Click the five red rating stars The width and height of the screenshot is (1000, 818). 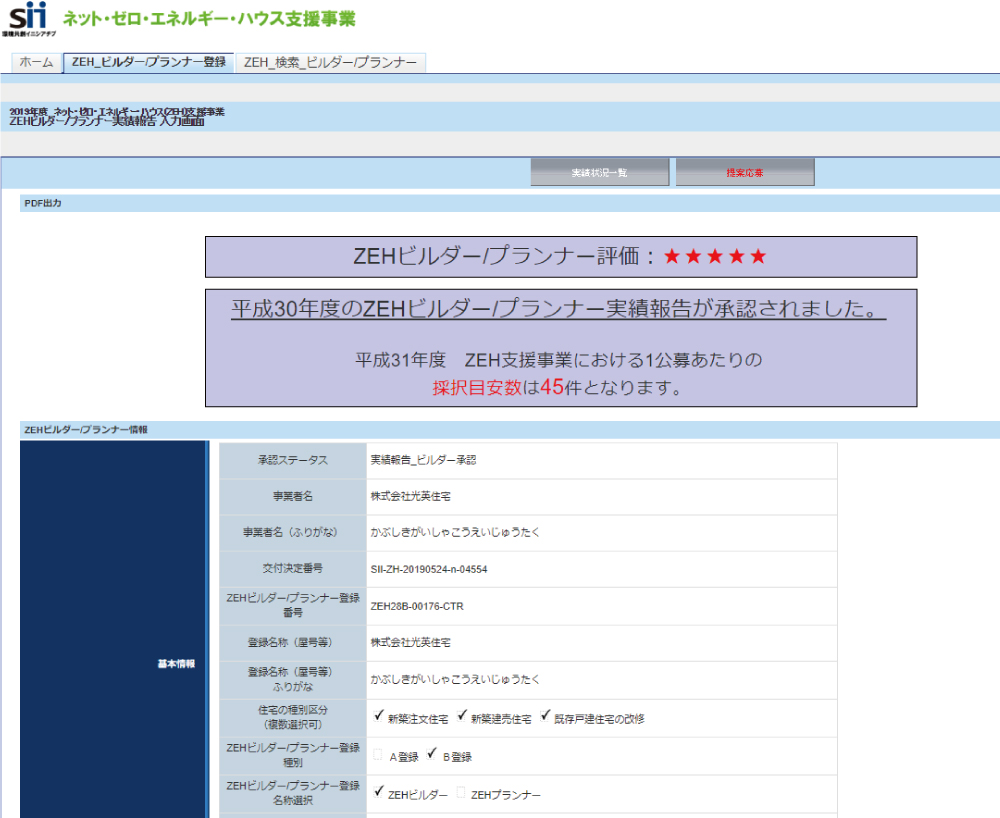click(715, 257)
